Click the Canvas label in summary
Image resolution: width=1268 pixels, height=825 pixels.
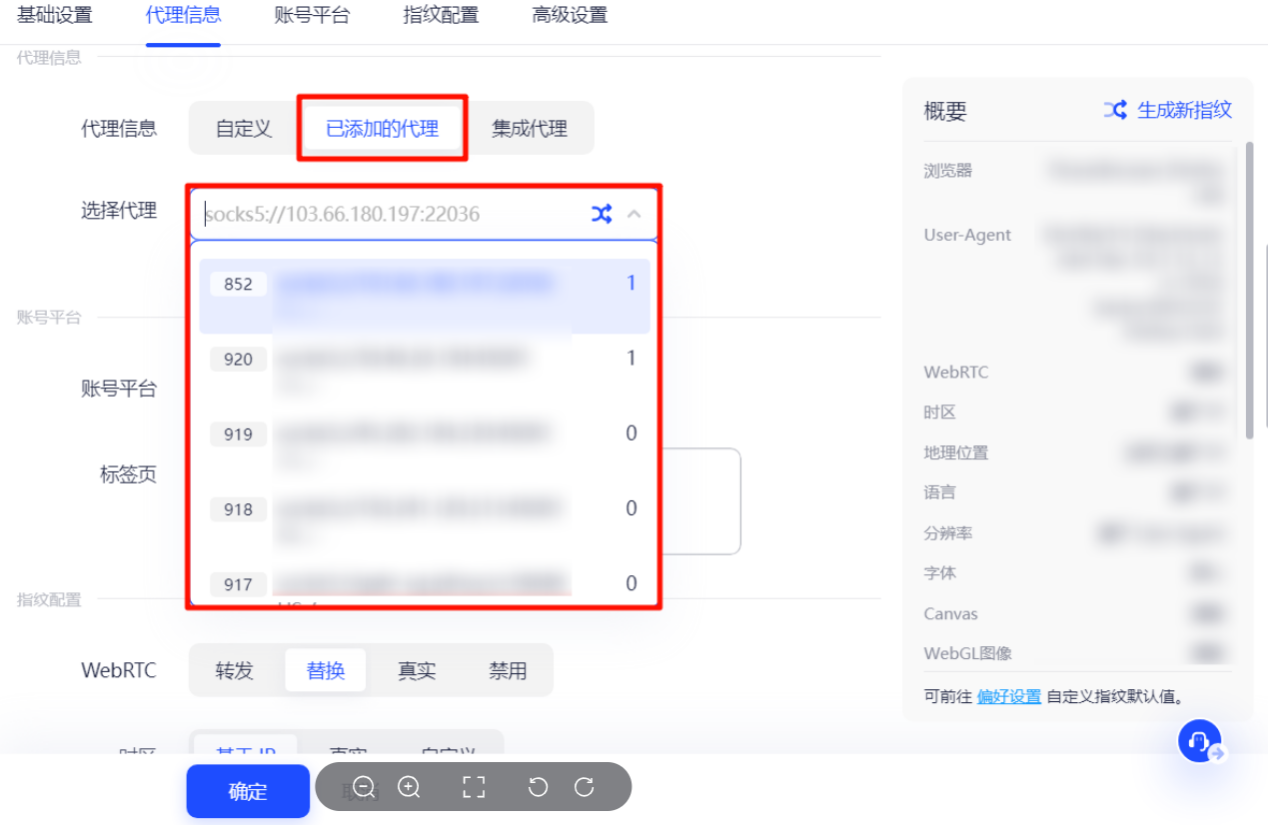click(x=951, y=614)
